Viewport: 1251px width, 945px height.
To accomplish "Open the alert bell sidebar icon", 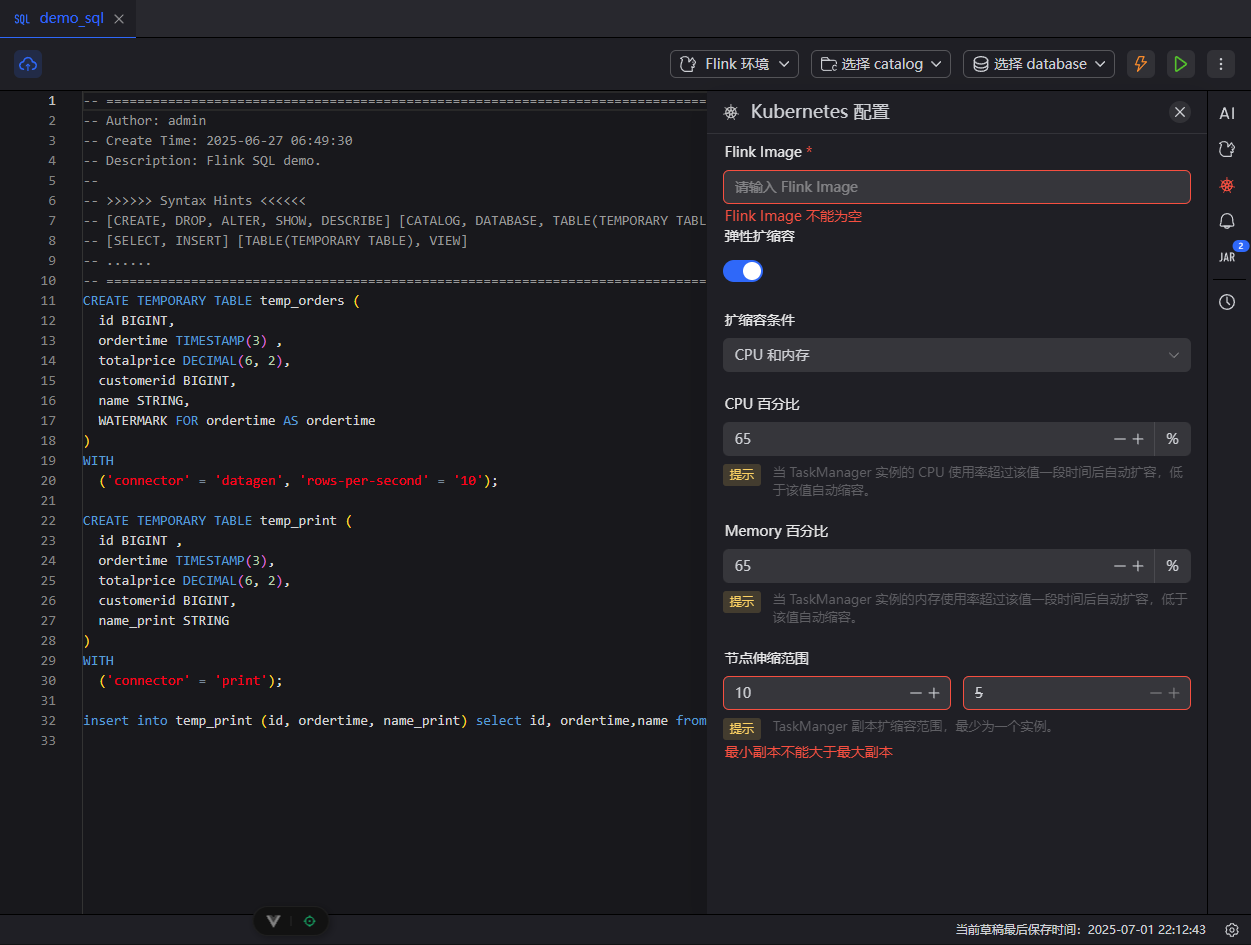I will tap(1227, 221).
